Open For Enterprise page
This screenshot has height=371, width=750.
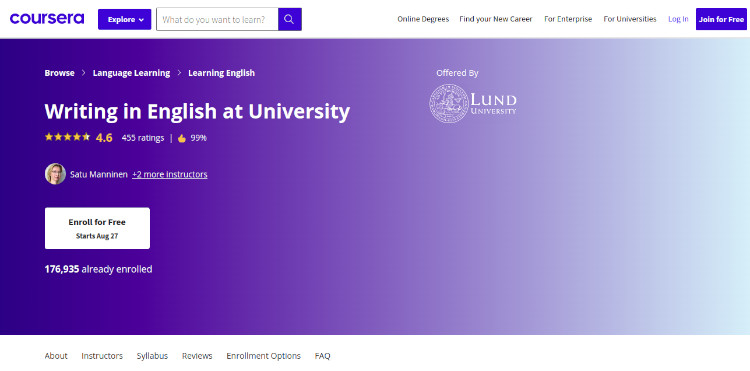[x=568, y=19]
